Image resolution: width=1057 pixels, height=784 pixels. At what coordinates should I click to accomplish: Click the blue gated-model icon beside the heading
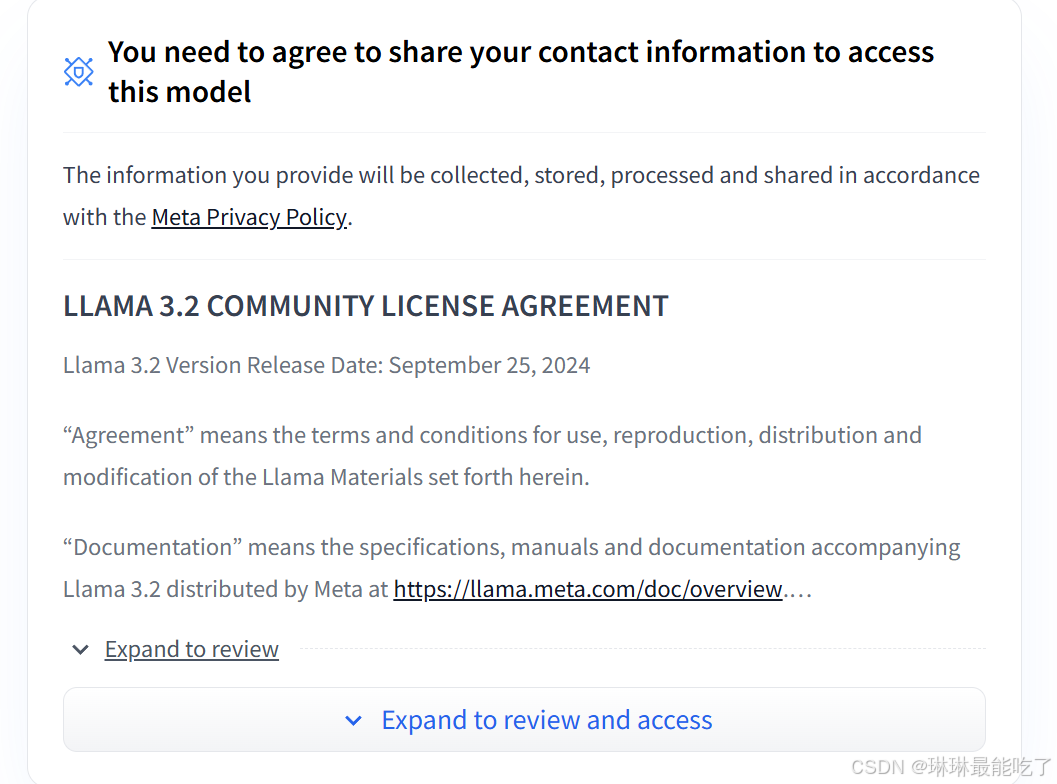pyautogui.click(x=79, y=71)
